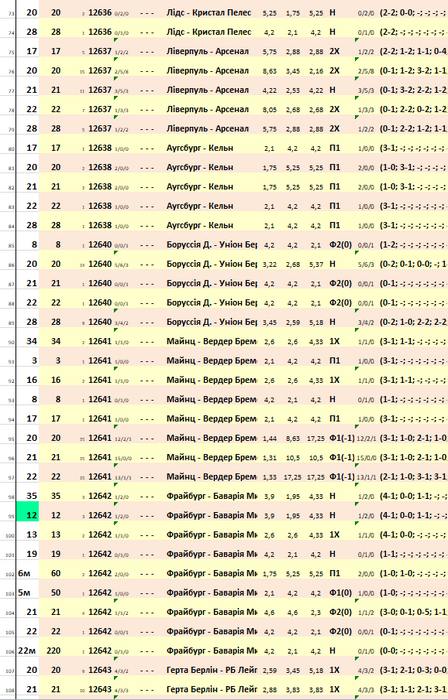Click ID cell 12643 in row 107
The height and width of the screenshot is (700, 448).
[x=100, y=670]
